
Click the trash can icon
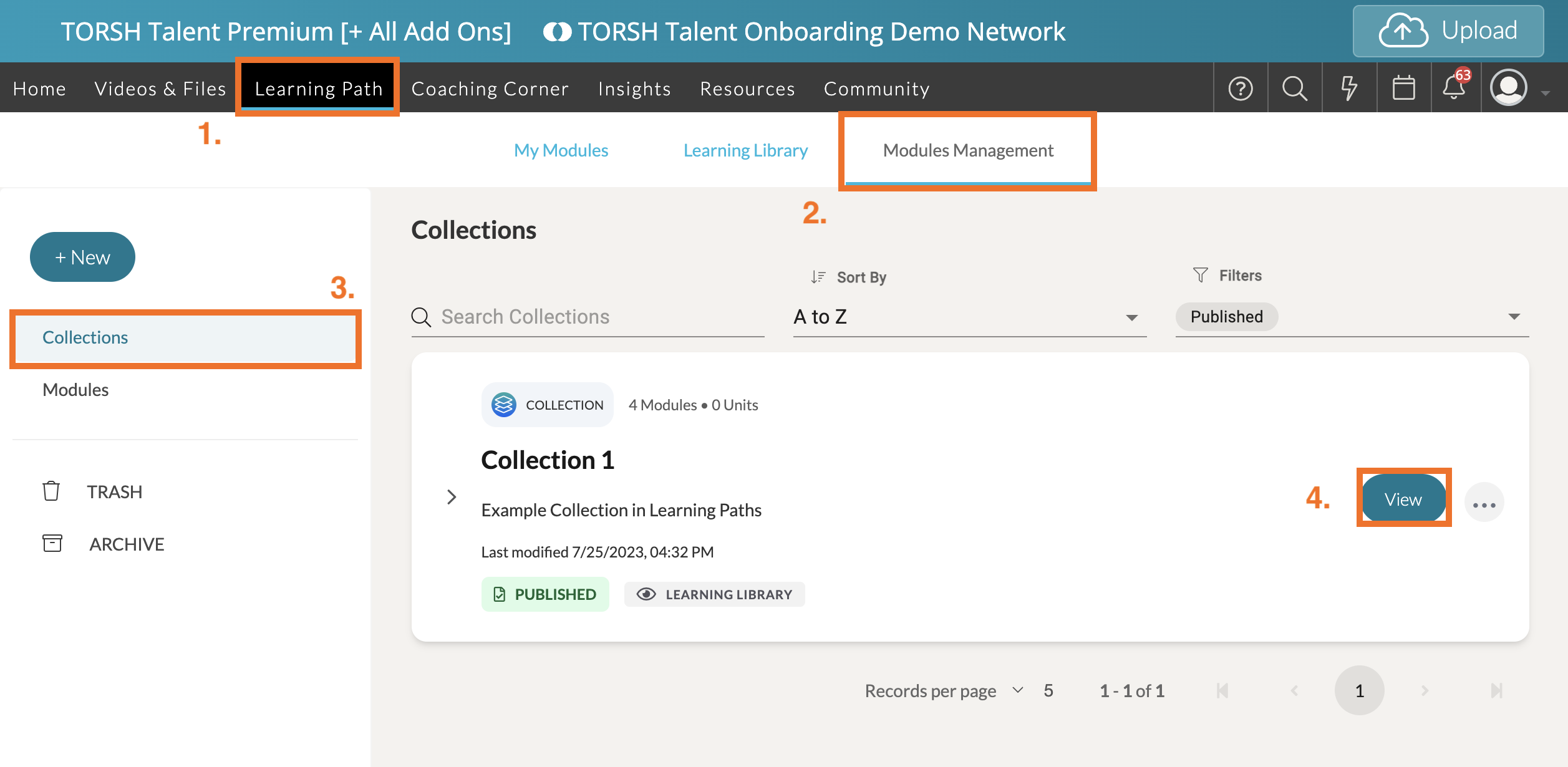point(51,491)
